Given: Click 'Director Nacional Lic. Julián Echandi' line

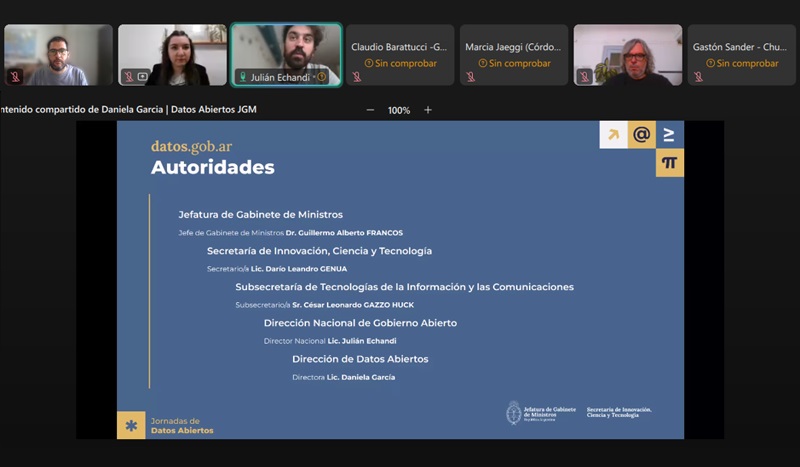Looking at the screenshot, I should click(330, 341).
